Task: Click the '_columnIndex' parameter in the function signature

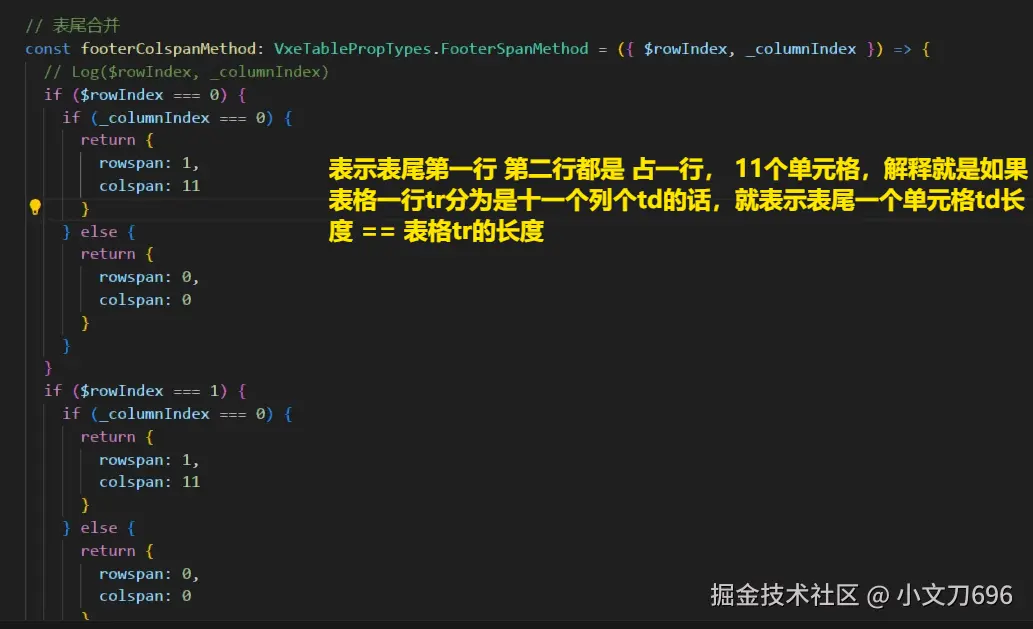Action: pyautogui.click(x=800, y=49)
